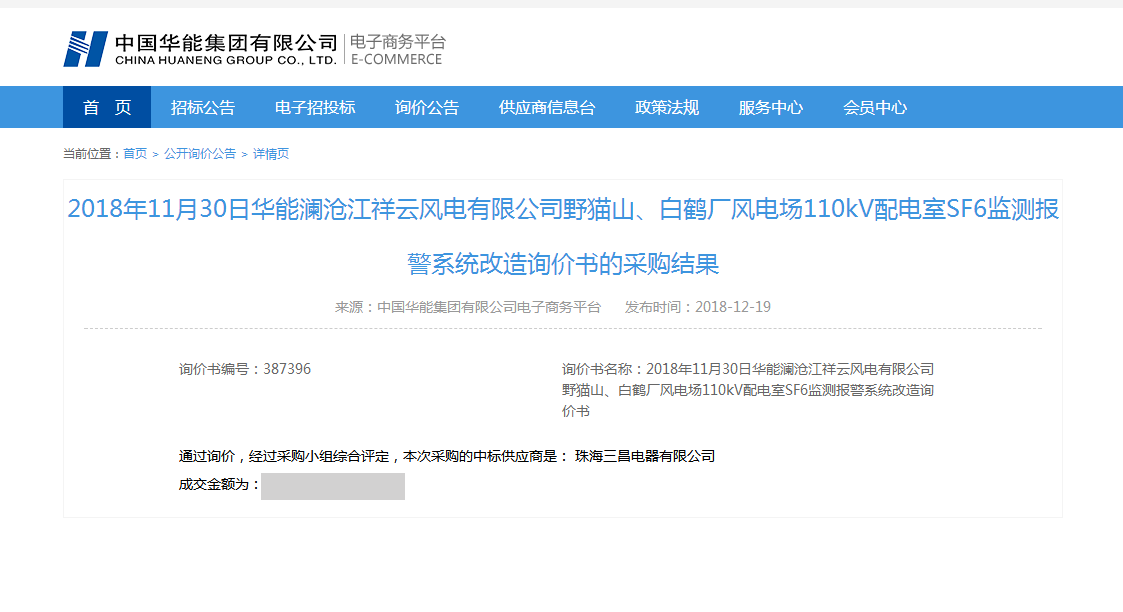The width and height of the screenshot is (1123, 612).
Task: Open the 服务中心 navigation item
Action: tap(771, 107)
